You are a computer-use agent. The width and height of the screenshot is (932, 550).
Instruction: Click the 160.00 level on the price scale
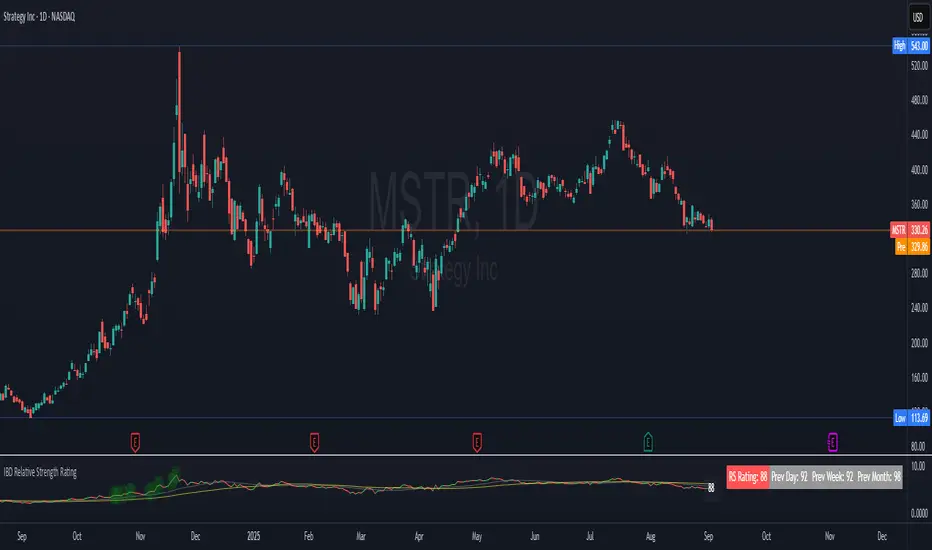coord(919,378)
